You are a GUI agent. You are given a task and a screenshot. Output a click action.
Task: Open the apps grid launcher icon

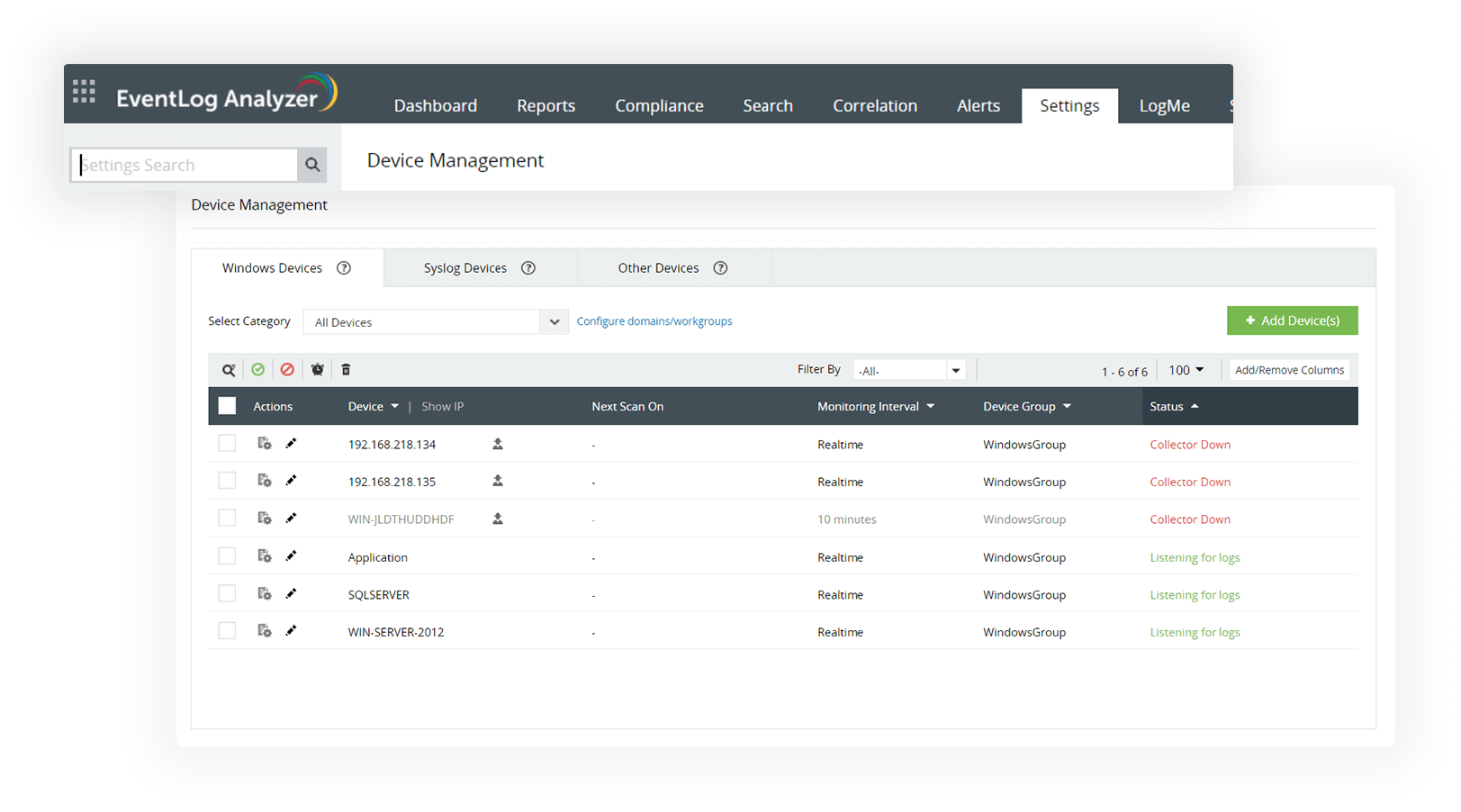84,91
